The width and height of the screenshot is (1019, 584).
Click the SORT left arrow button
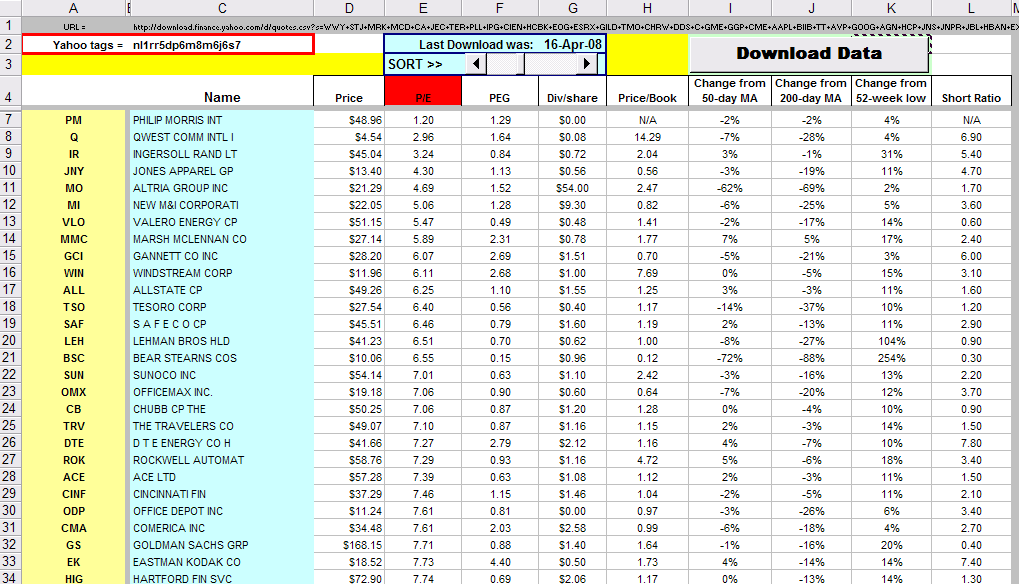click(x=476, y=64)
